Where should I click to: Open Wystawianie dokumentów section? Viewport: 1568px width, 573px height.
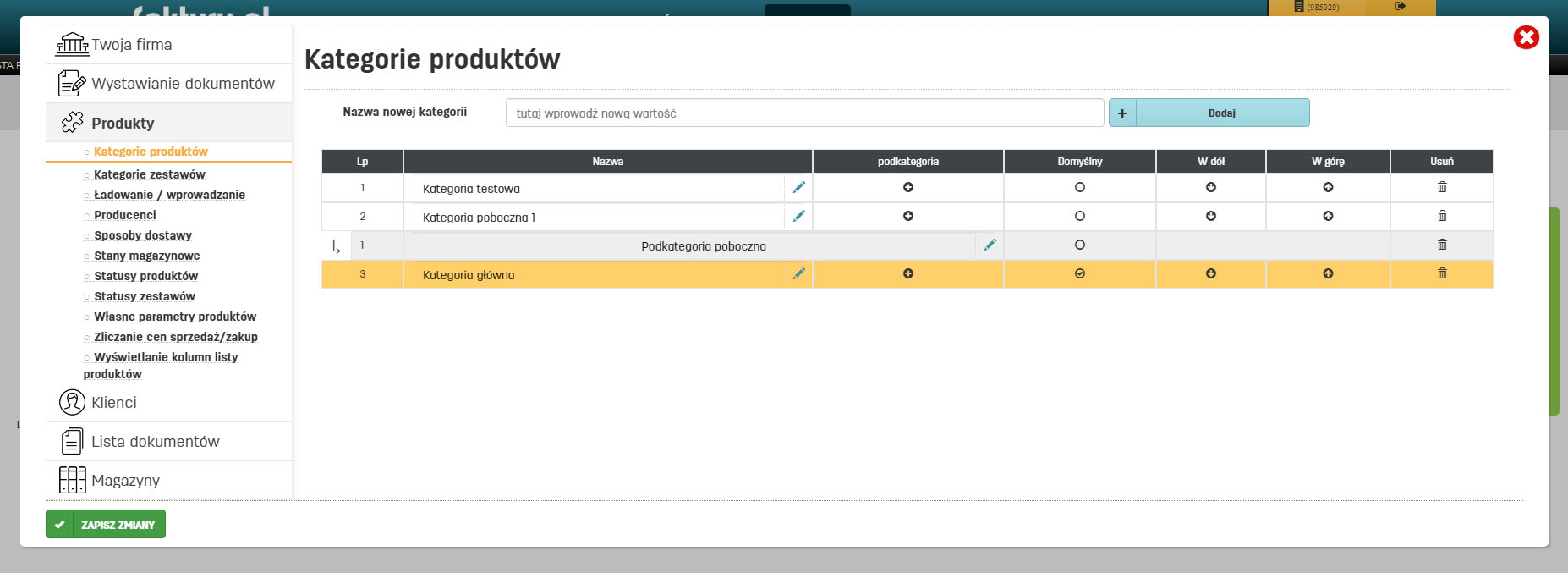coord(168,83)
